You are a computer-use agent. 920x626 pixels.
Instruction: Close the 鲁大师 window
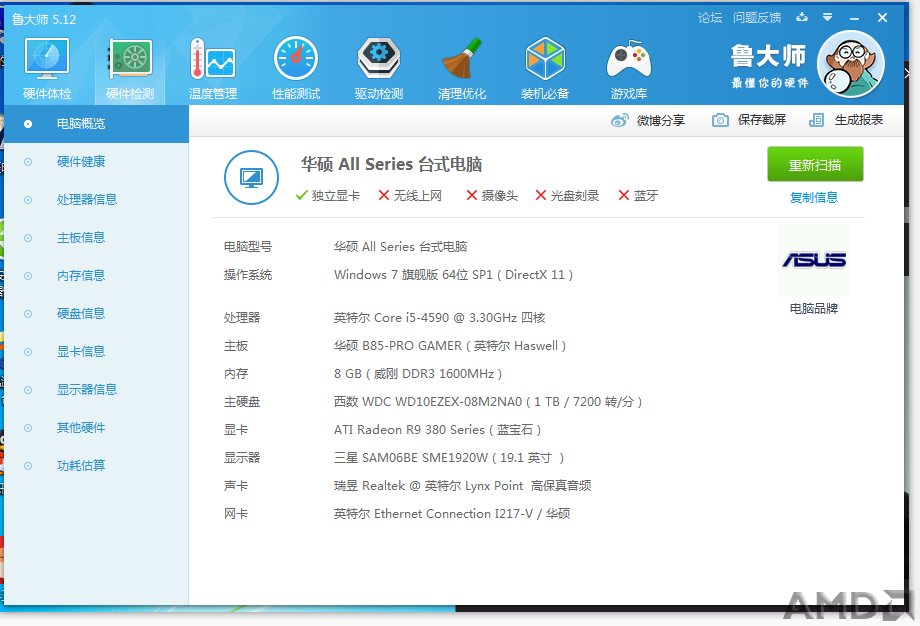(882, 18)
